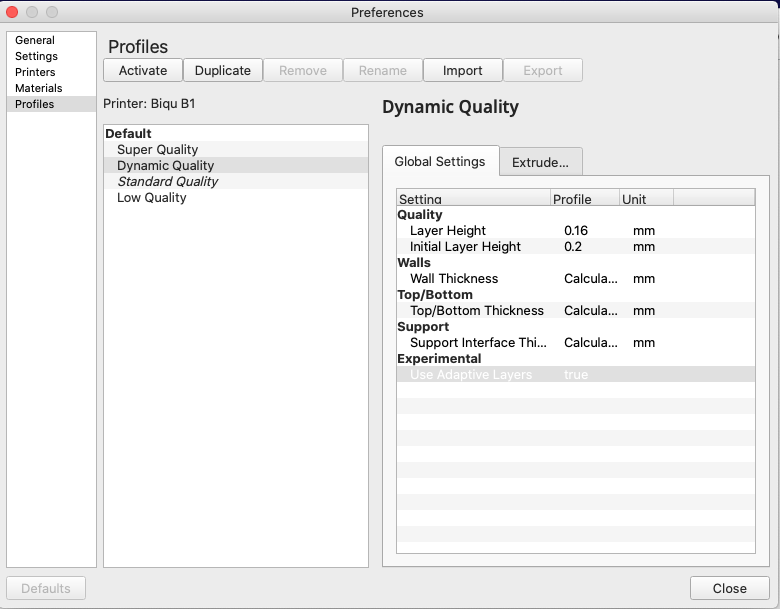Click the Experimental category heading

coord(439,358)
